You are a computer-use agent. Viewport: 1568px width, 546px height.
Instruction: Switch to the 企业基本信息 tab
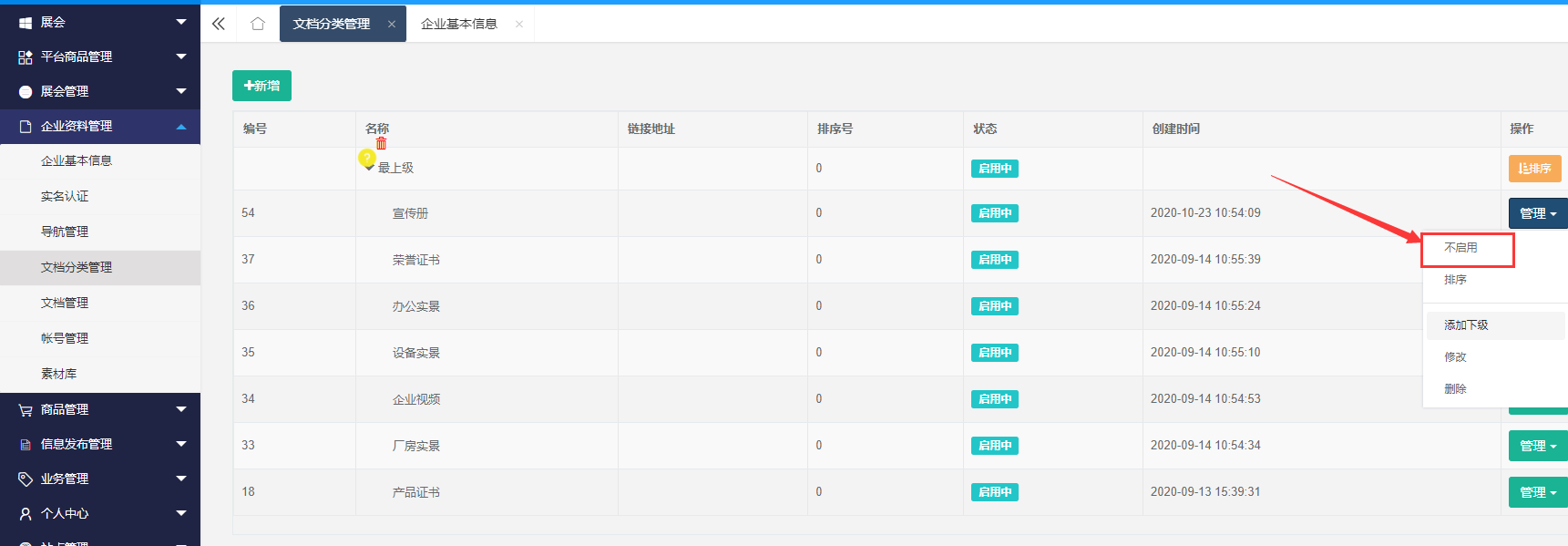[x=459, y=24]
